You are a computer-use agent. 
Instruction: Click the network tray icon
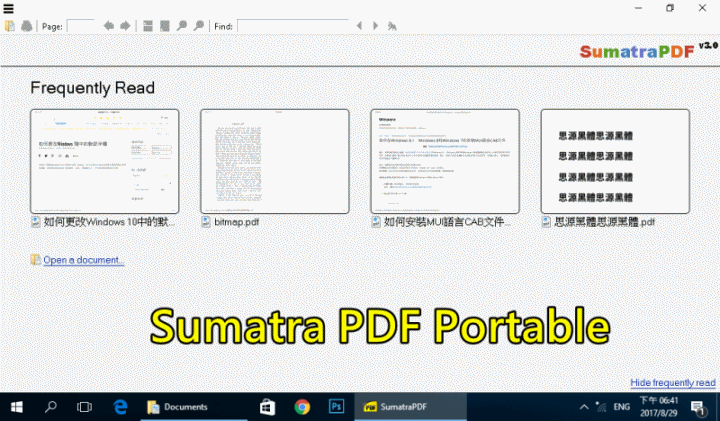[601, 407]
